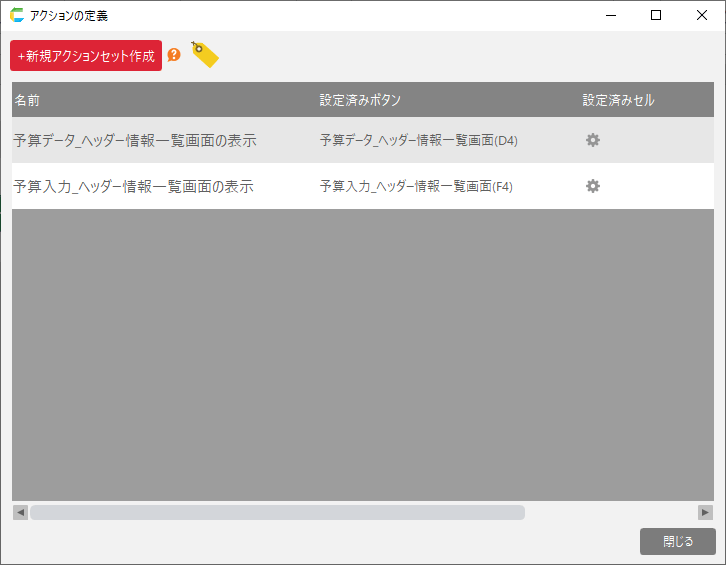Select 予算データ_ヘッダー情報一覧画面の表示 action name

coord(135,141)
